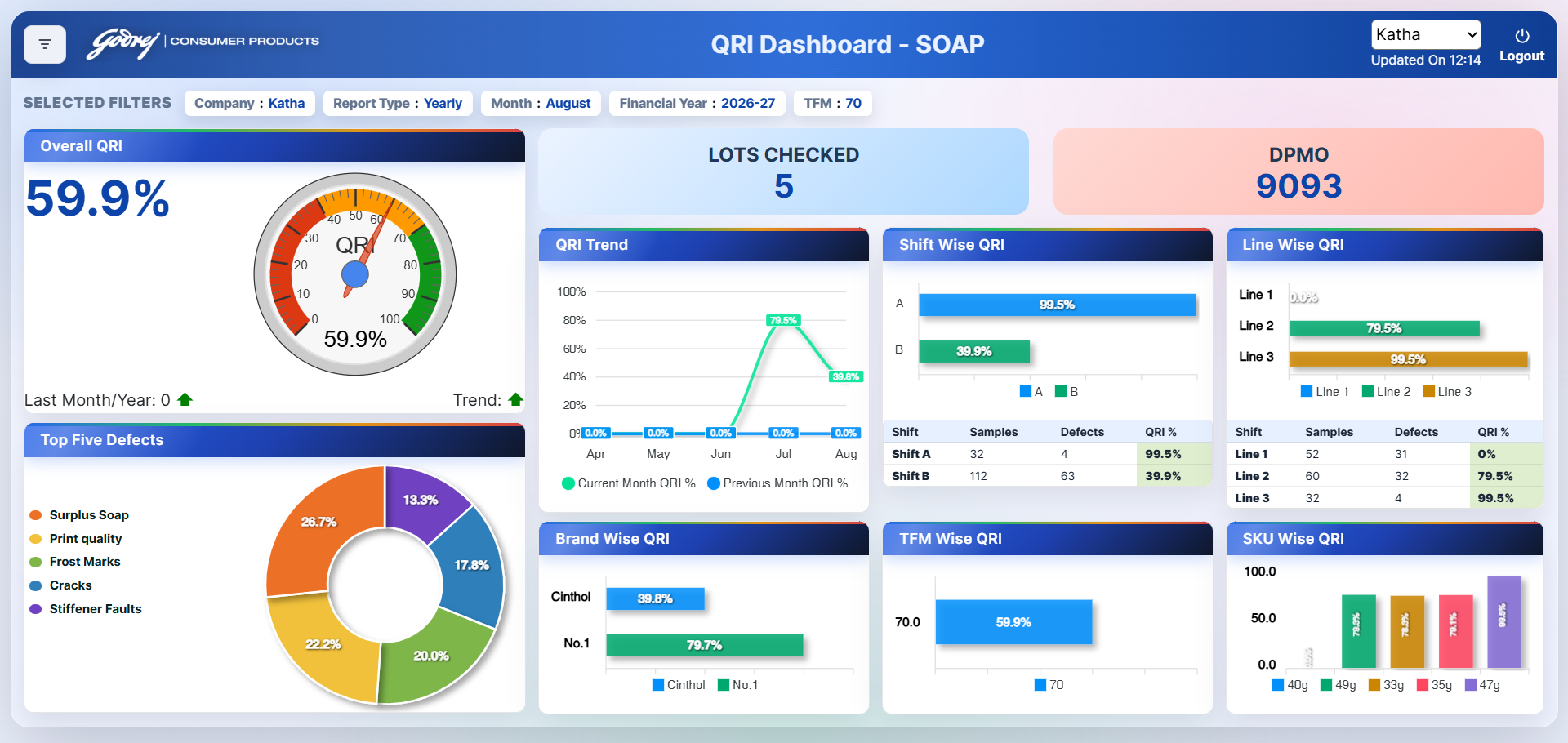This screenshot has width=1568, height=743.
Task: Click the Godrej Consumer Products logo
Action: 203,43
